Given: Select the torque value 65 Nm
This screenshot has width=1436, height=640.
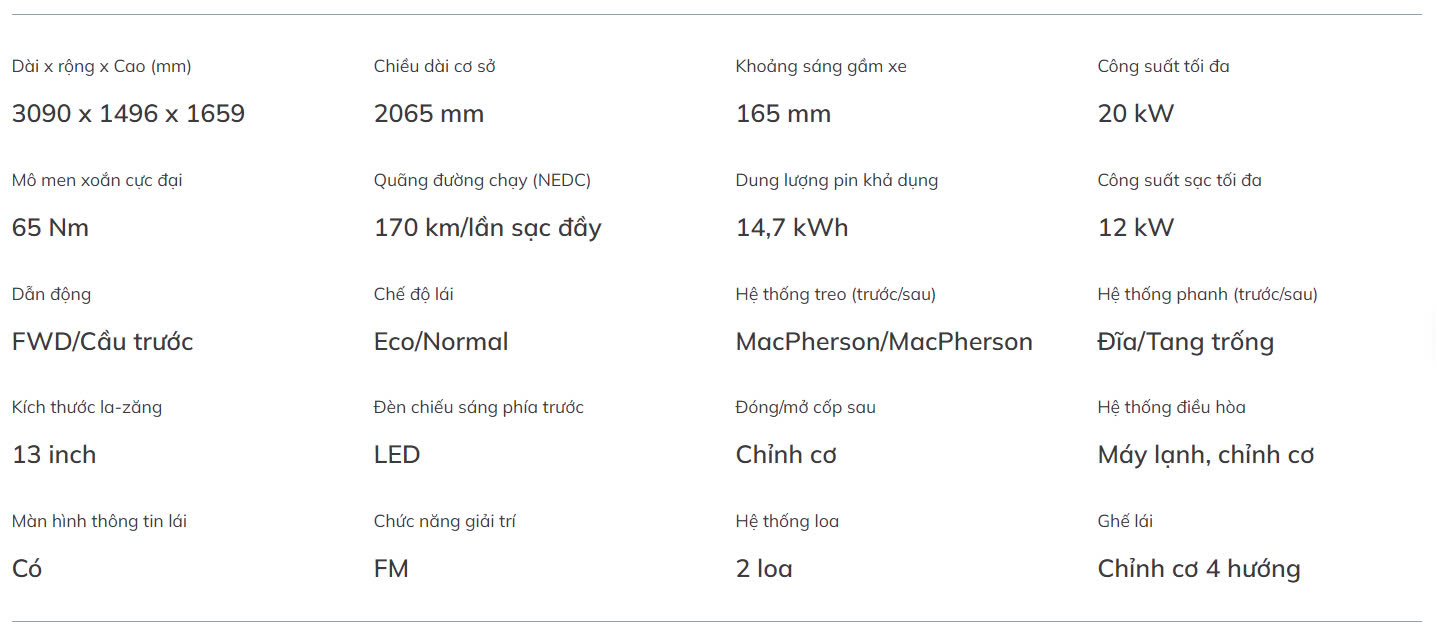Looking at the screenshot, I should click(x=50, y=228).
